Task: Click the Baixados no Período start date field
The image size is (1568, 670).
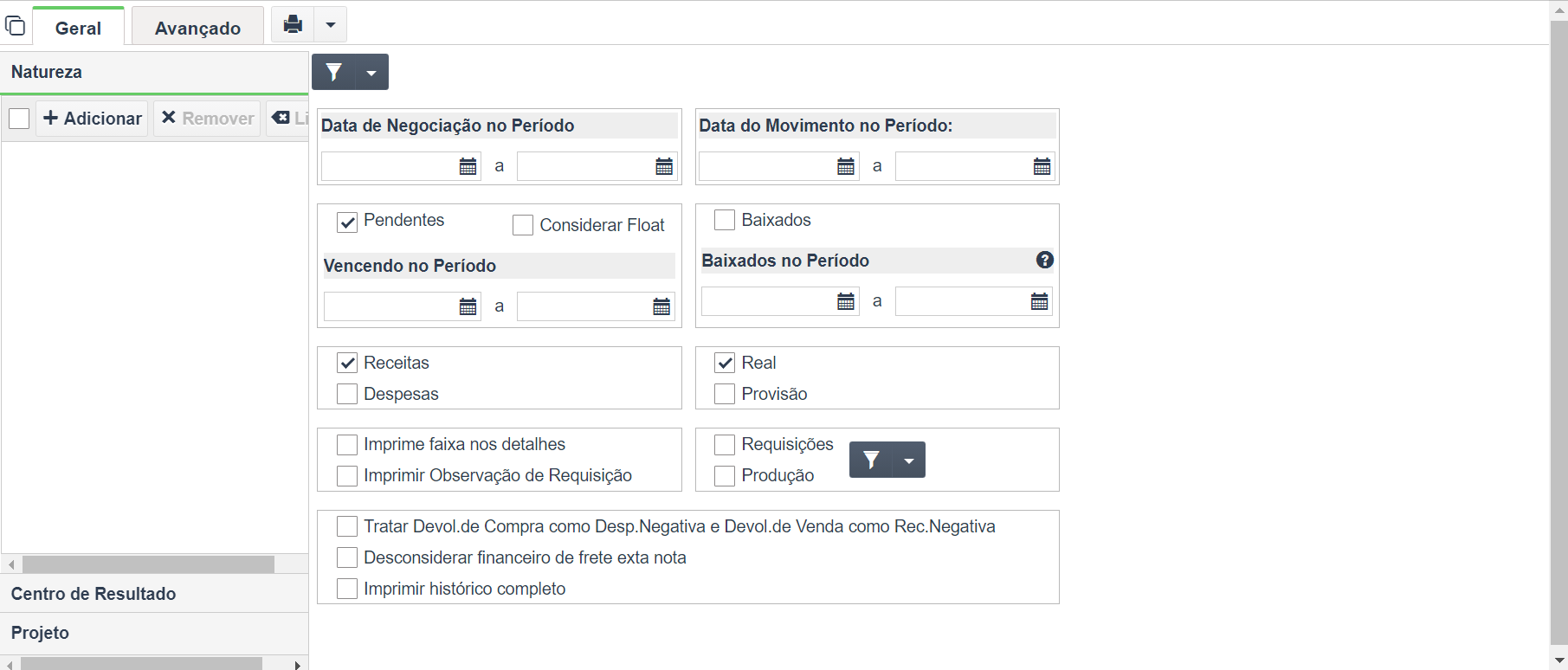Action: point(768,301)
